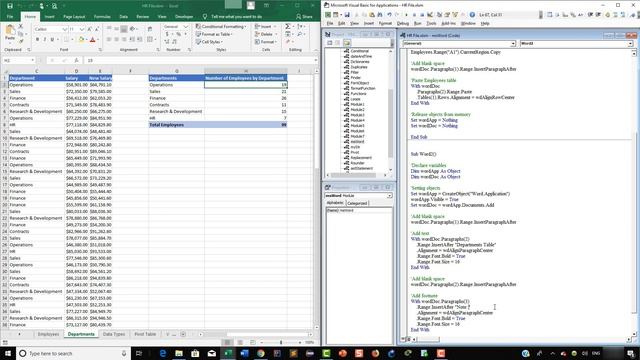Click the Break pause icon in VBA toolbar

click(x=414, y=15)
